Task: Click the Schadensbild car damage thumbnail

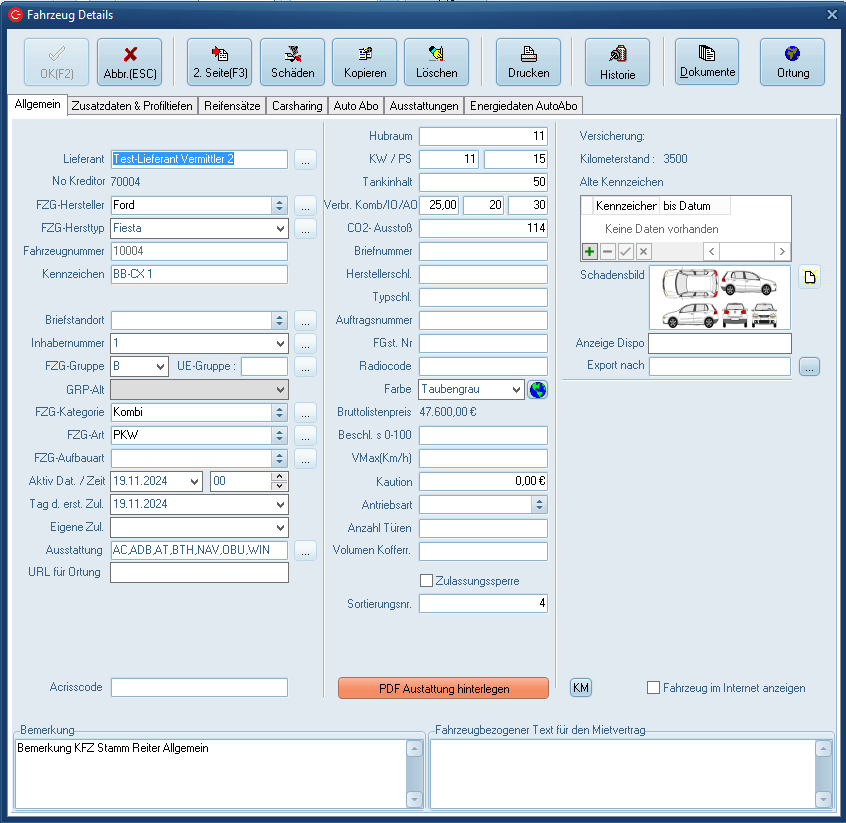Action: click(x=720, y=297)
